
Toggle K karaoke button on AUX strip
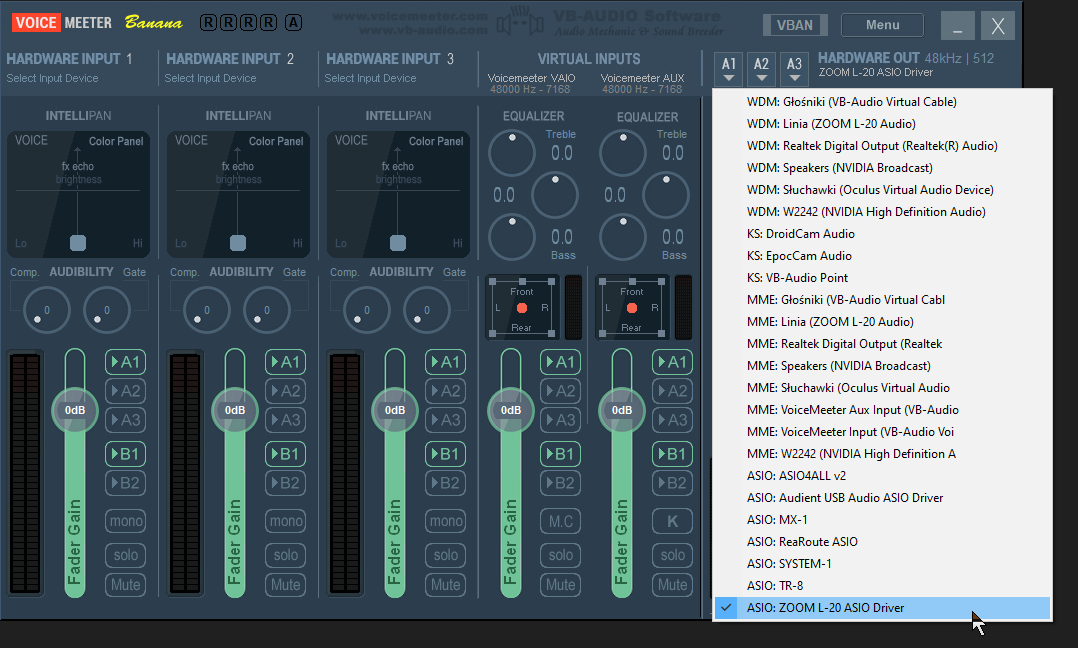click(672, 521)
